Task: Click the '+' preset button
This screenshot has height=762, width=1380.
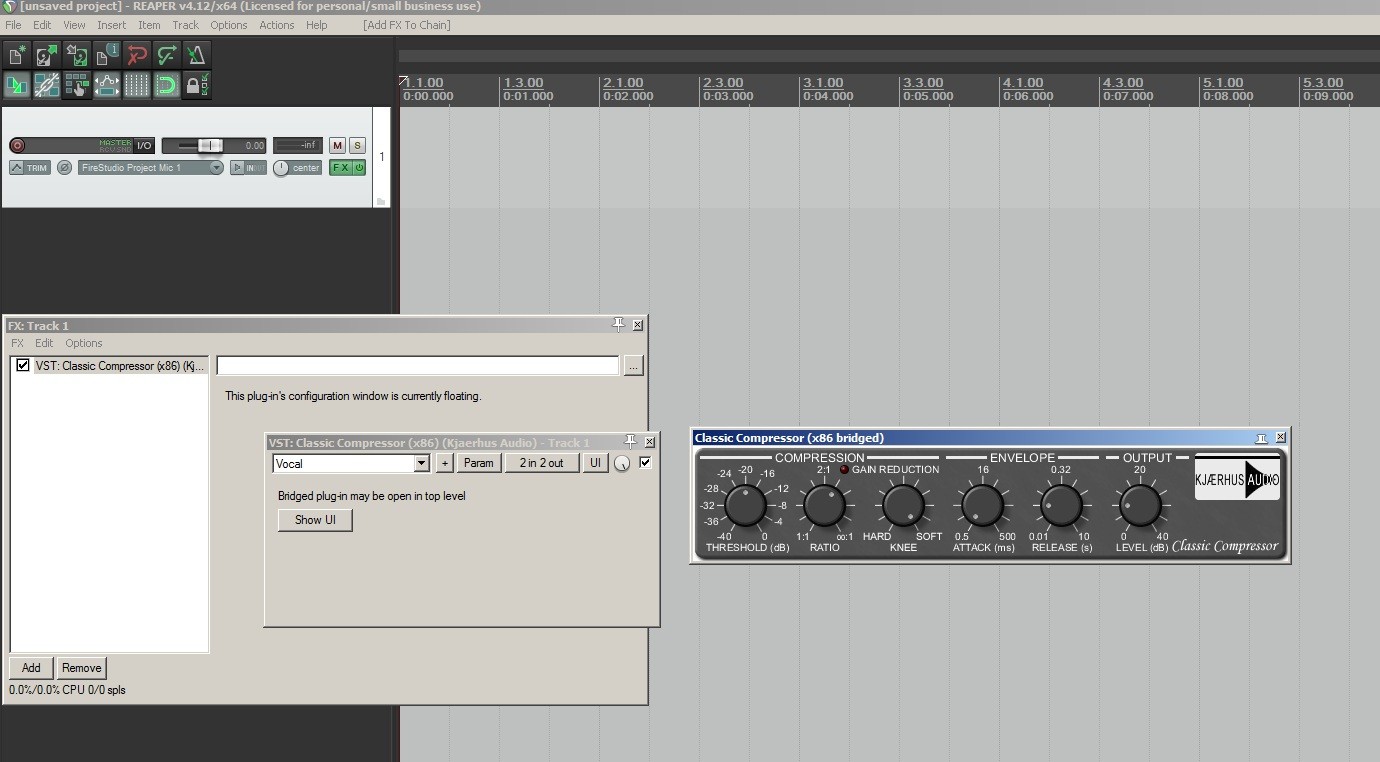Action: point(444,463)
